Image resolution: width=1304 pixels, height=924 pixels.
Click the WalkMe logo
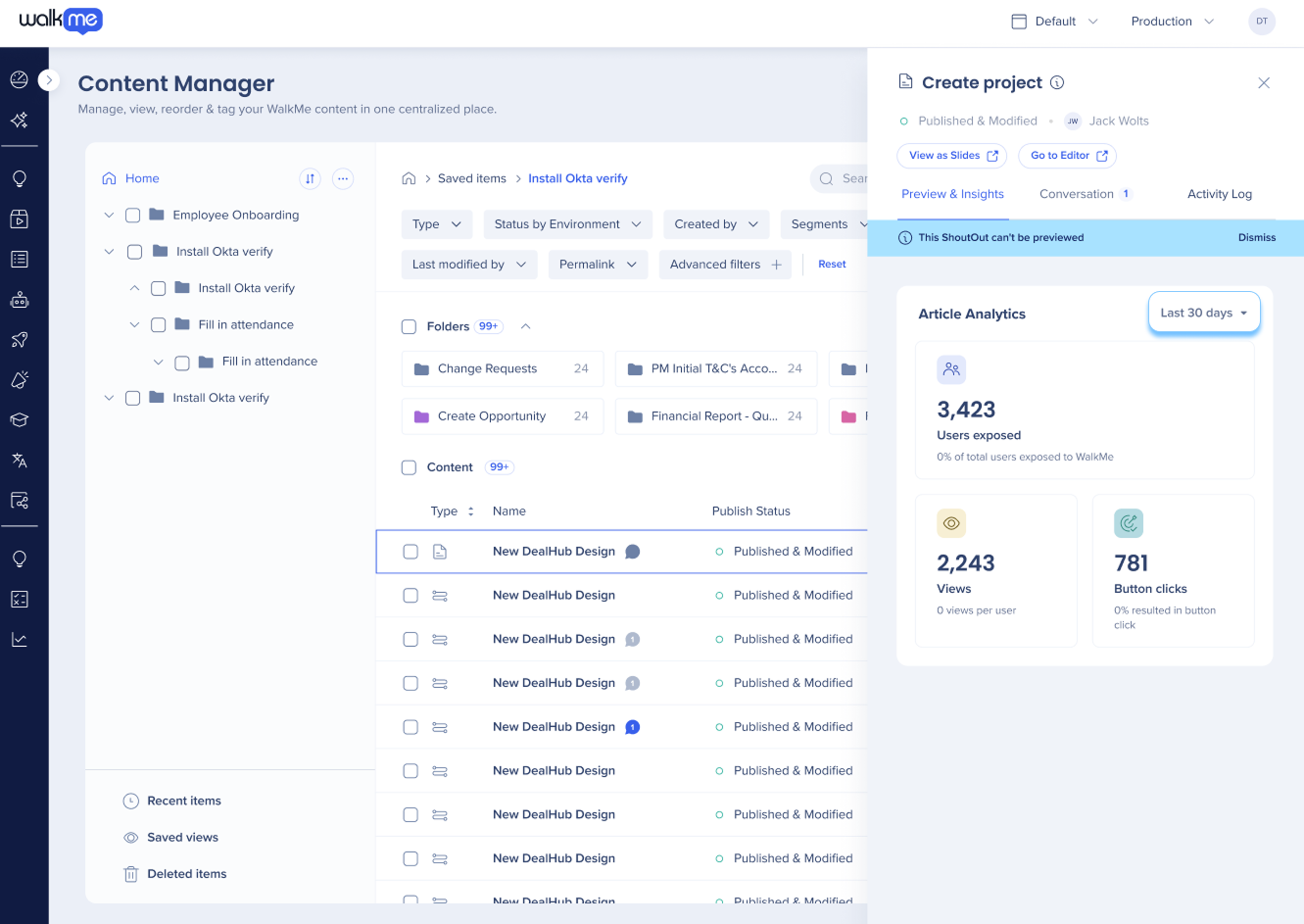[x=61, y=20]
